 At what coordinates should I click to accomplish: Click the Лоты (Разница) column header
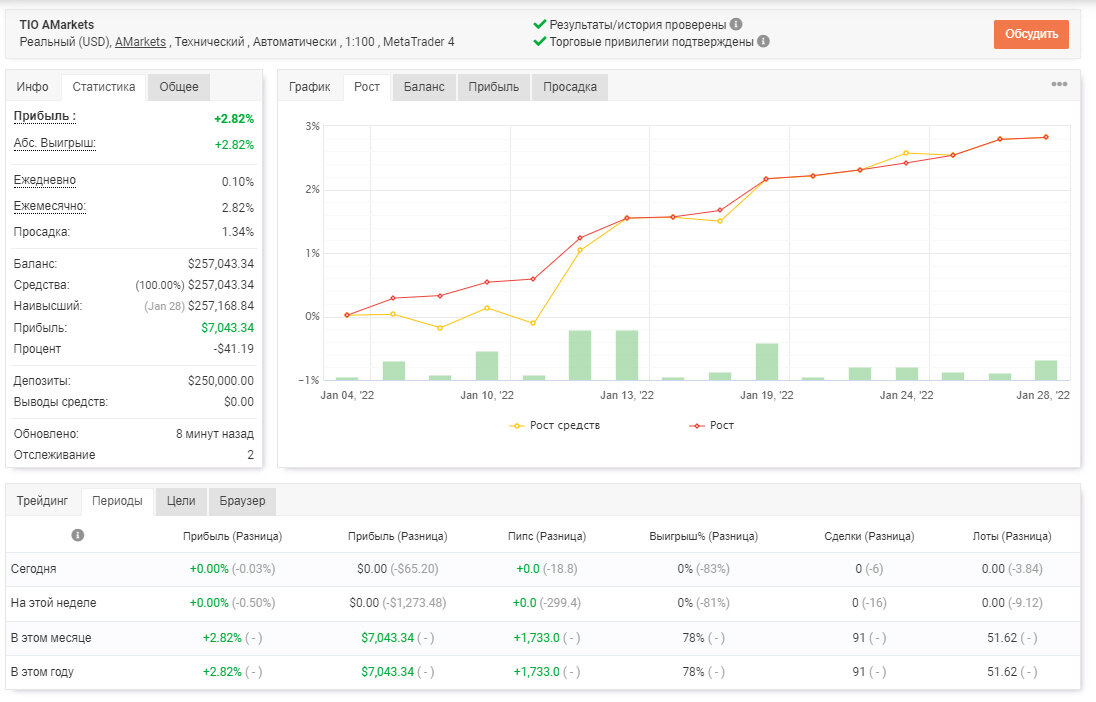[1011, 536]
